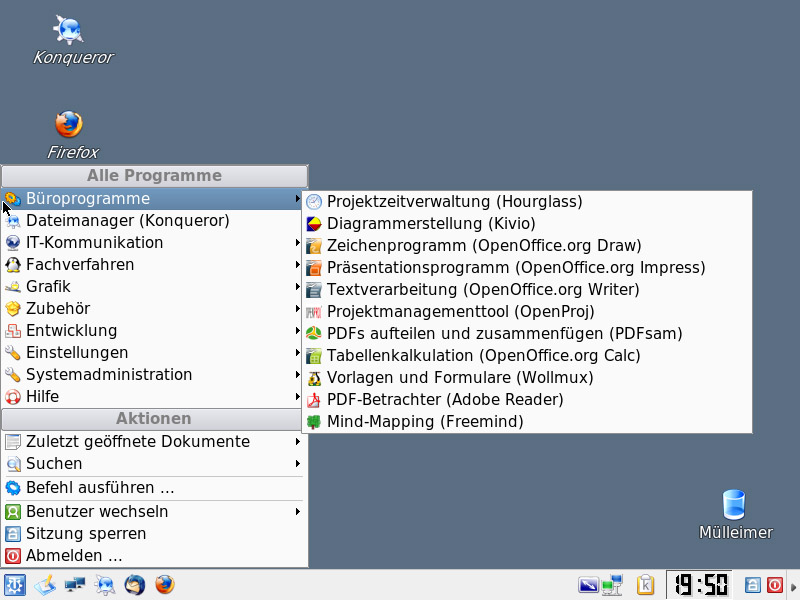Click the pencil-and-paper launcher in the panel
This screenshot has height=600, width=800.
(45, 585)
